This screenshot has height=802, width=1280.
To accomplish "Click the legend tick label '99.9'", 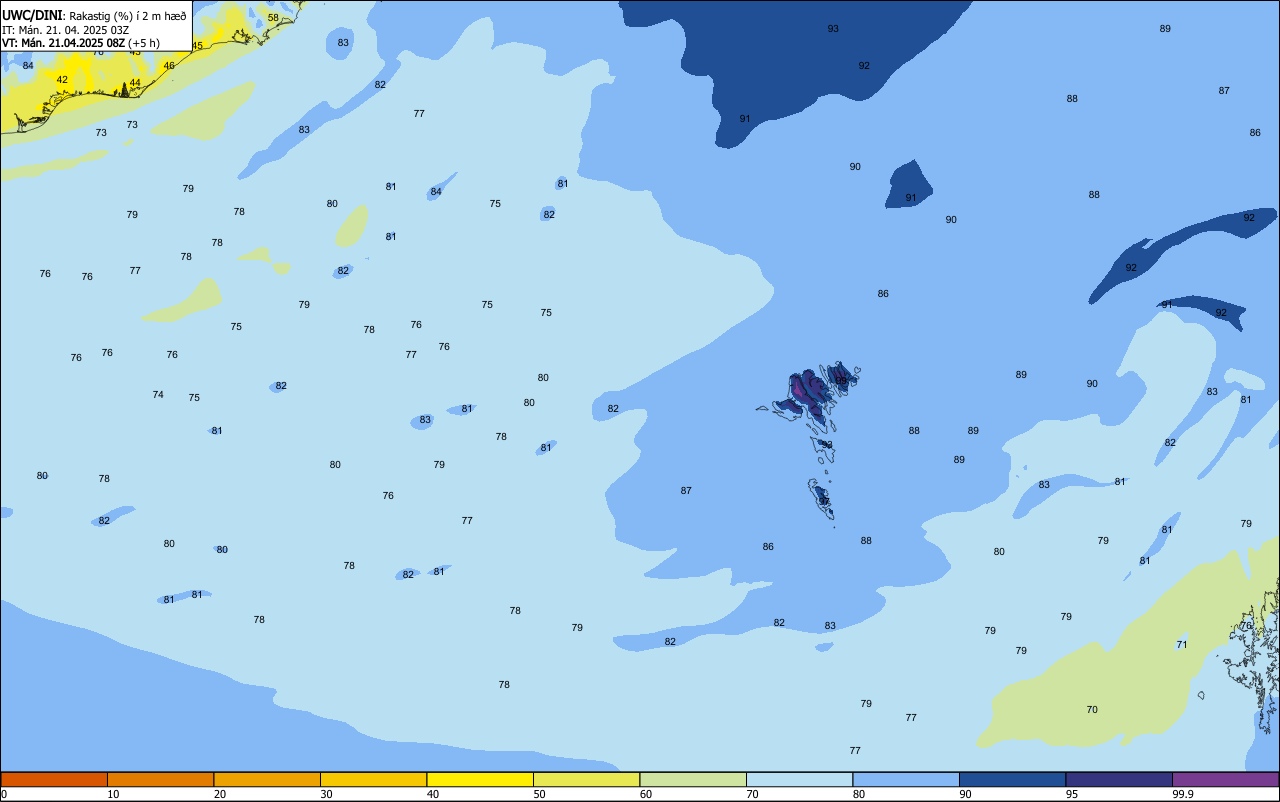I will coord(1182,794).
